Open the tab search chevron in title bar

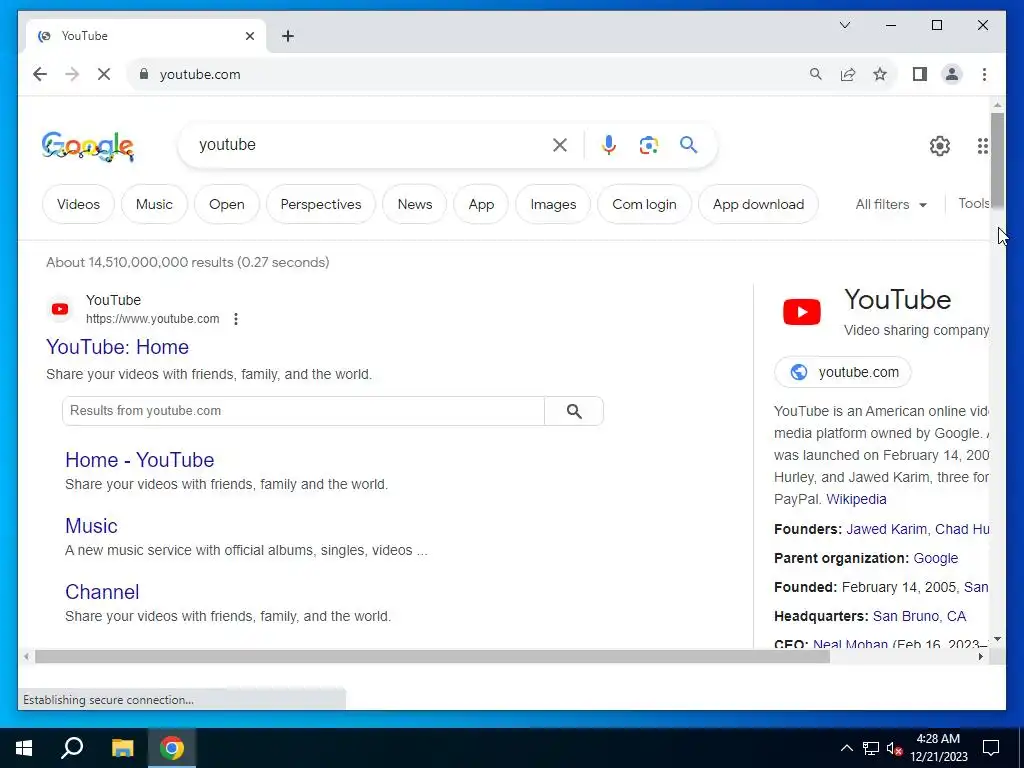click(x=844, y=25)
